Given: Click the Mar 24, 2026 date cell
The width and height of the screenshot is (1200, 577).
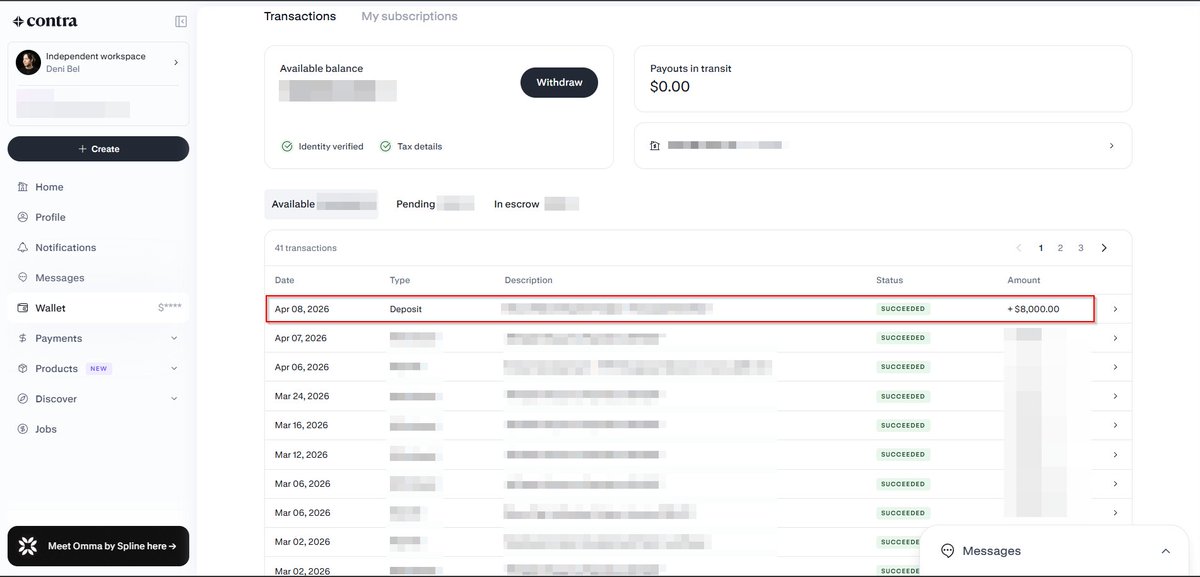Looking at the screenshot, I should point(302,396).
